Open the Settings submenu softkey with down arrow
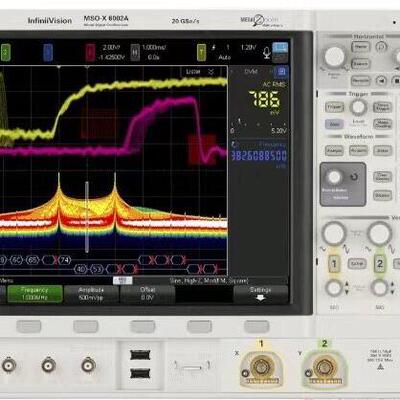The height and width of the screenshot is (400, 400). 261,294
